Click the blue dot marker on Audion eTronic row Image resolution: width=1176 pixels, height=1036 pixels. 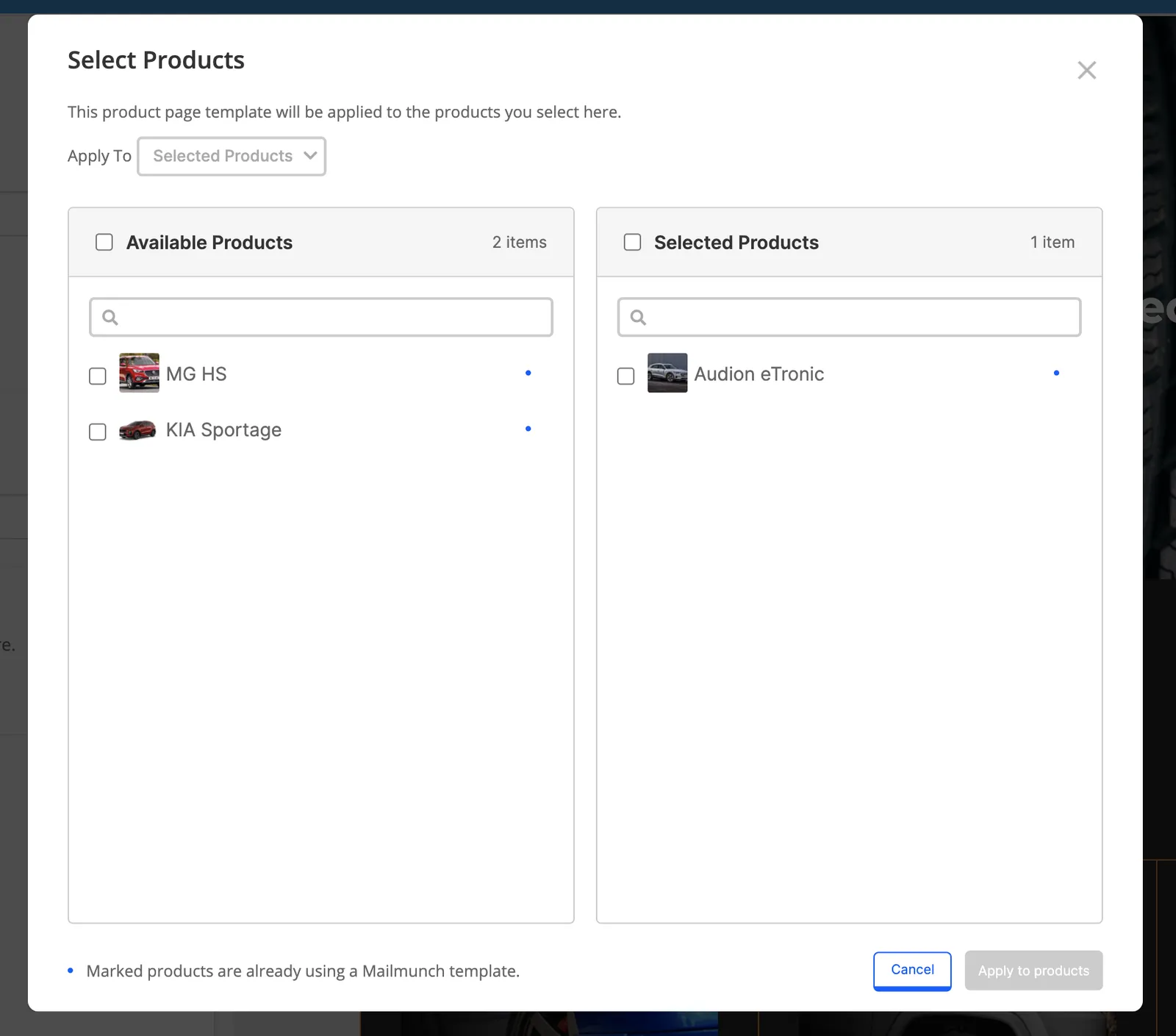1056,373
